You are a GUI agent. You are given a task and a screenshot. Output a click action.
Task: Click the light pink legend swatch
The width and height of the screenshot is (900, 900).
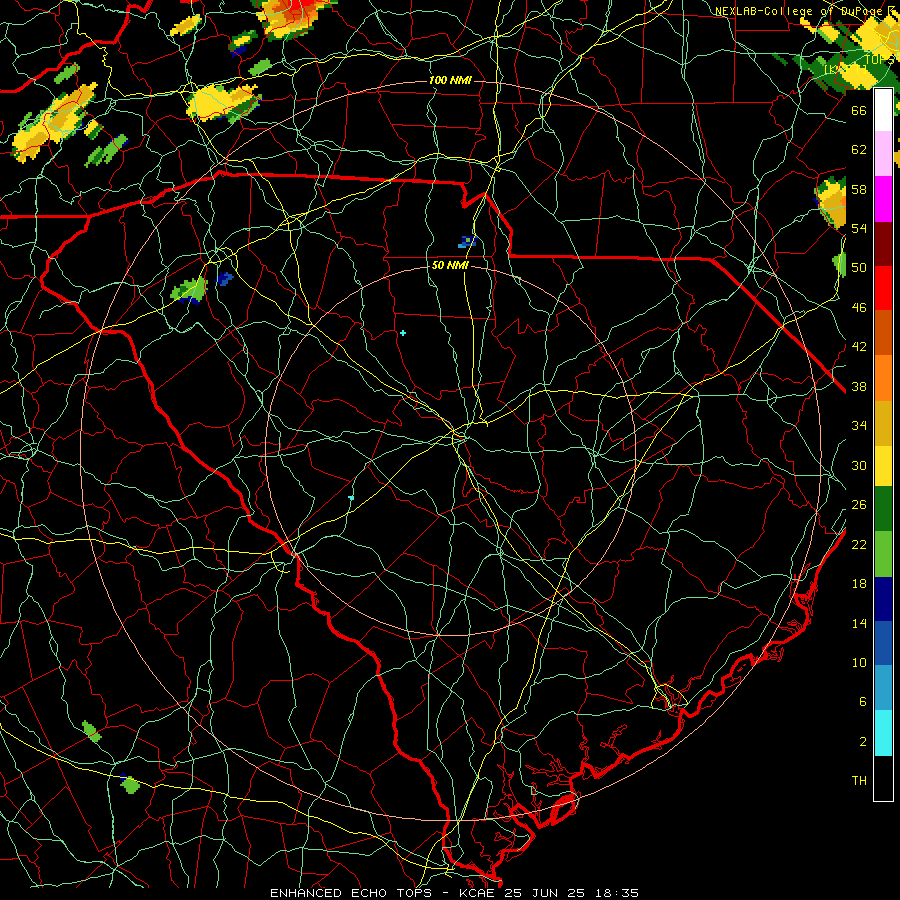883,153
